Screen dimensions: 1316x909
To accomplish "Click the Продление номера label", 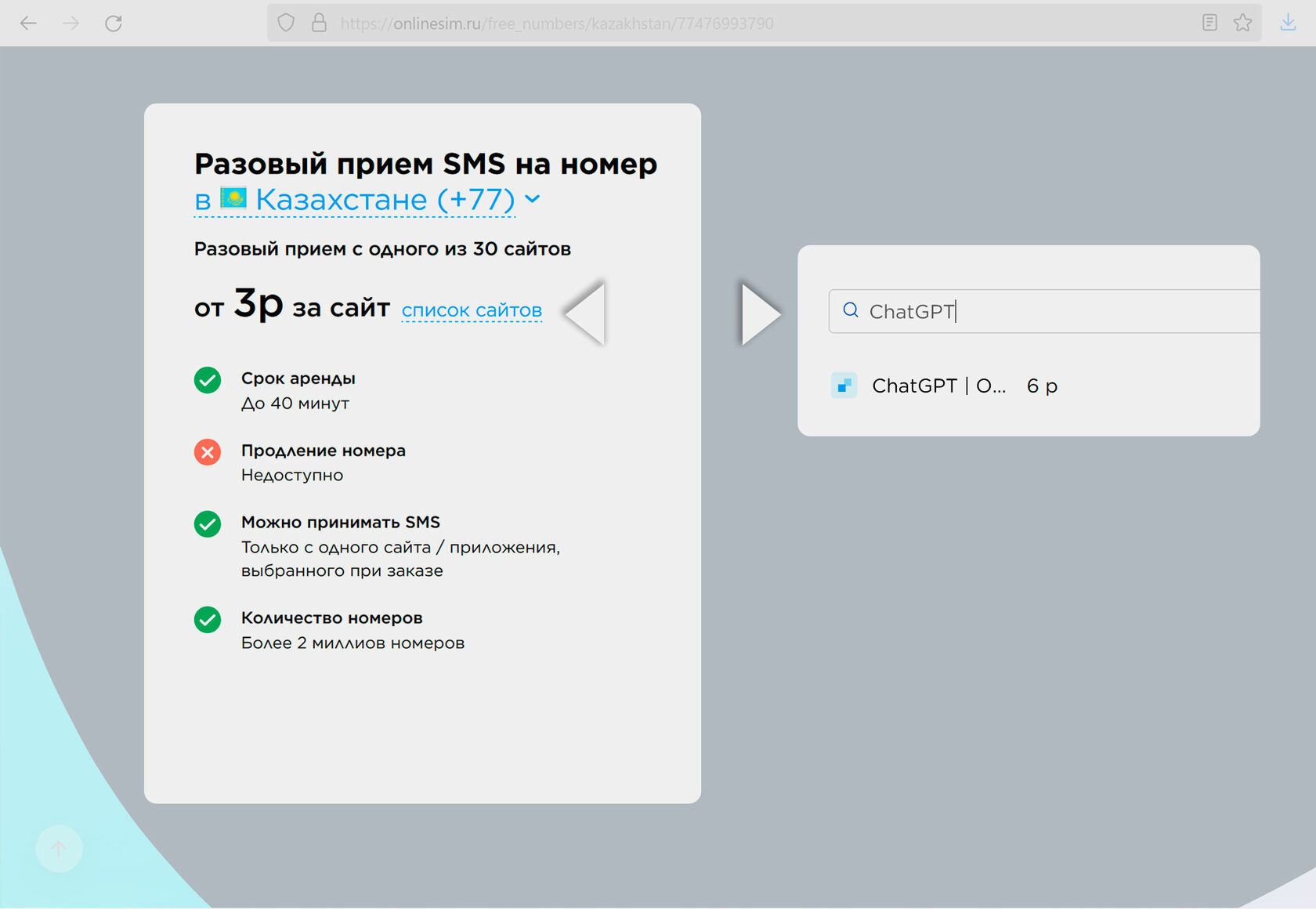I will click(x=324, y=451).
